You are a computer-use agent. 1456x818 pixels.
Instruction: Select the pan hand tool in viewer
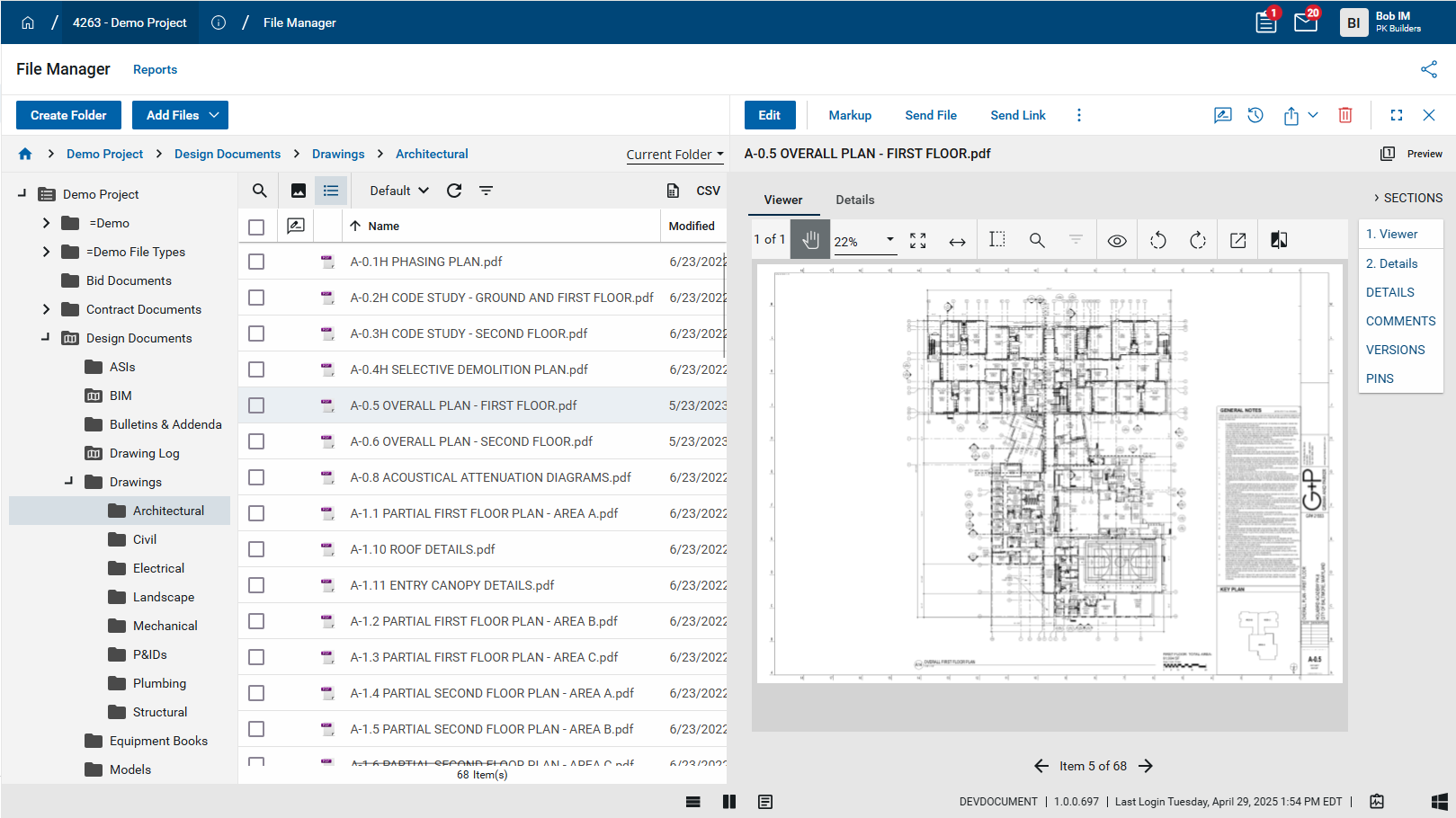coord(810,240)
